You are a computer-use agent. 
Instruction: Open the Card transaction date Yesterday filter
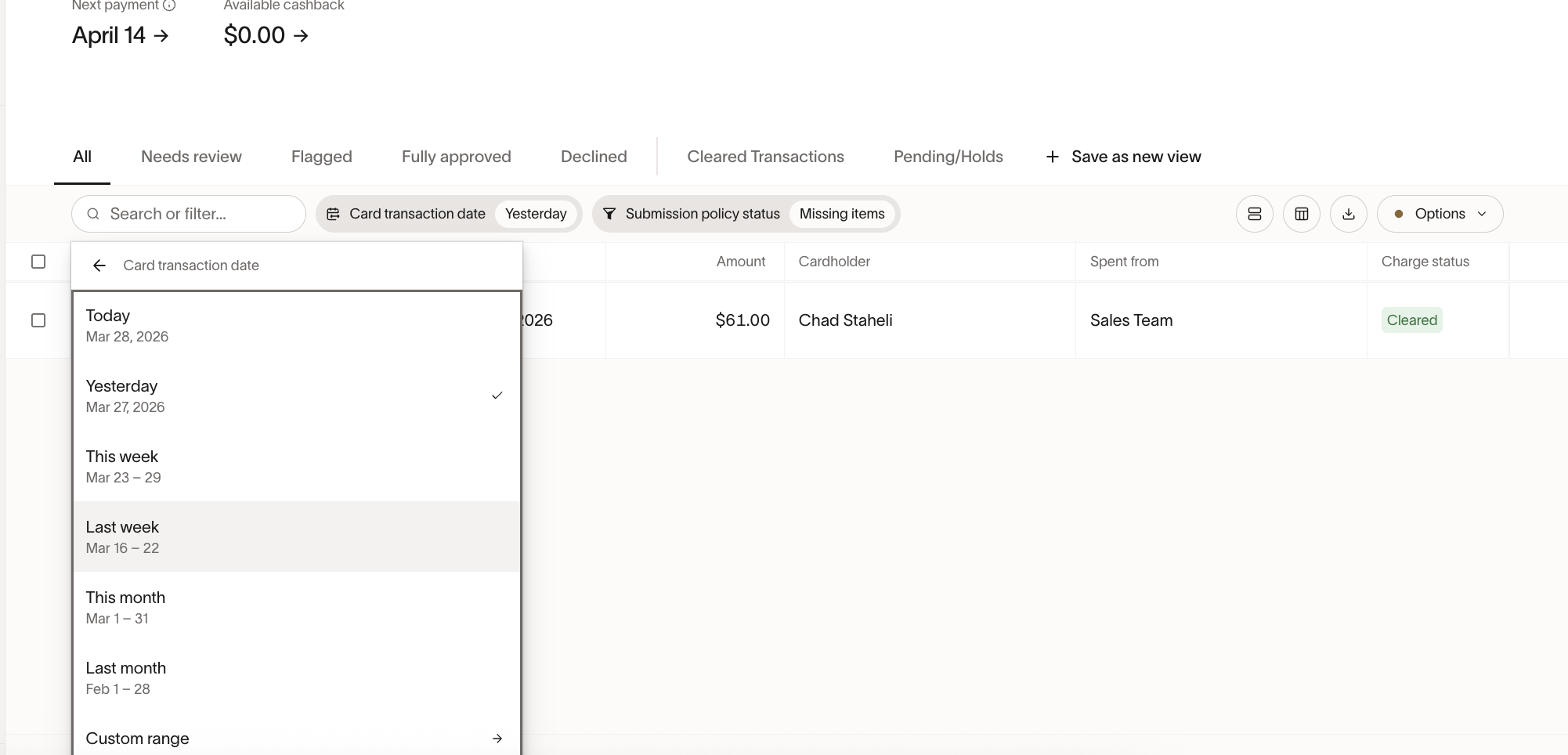(448, 214)
